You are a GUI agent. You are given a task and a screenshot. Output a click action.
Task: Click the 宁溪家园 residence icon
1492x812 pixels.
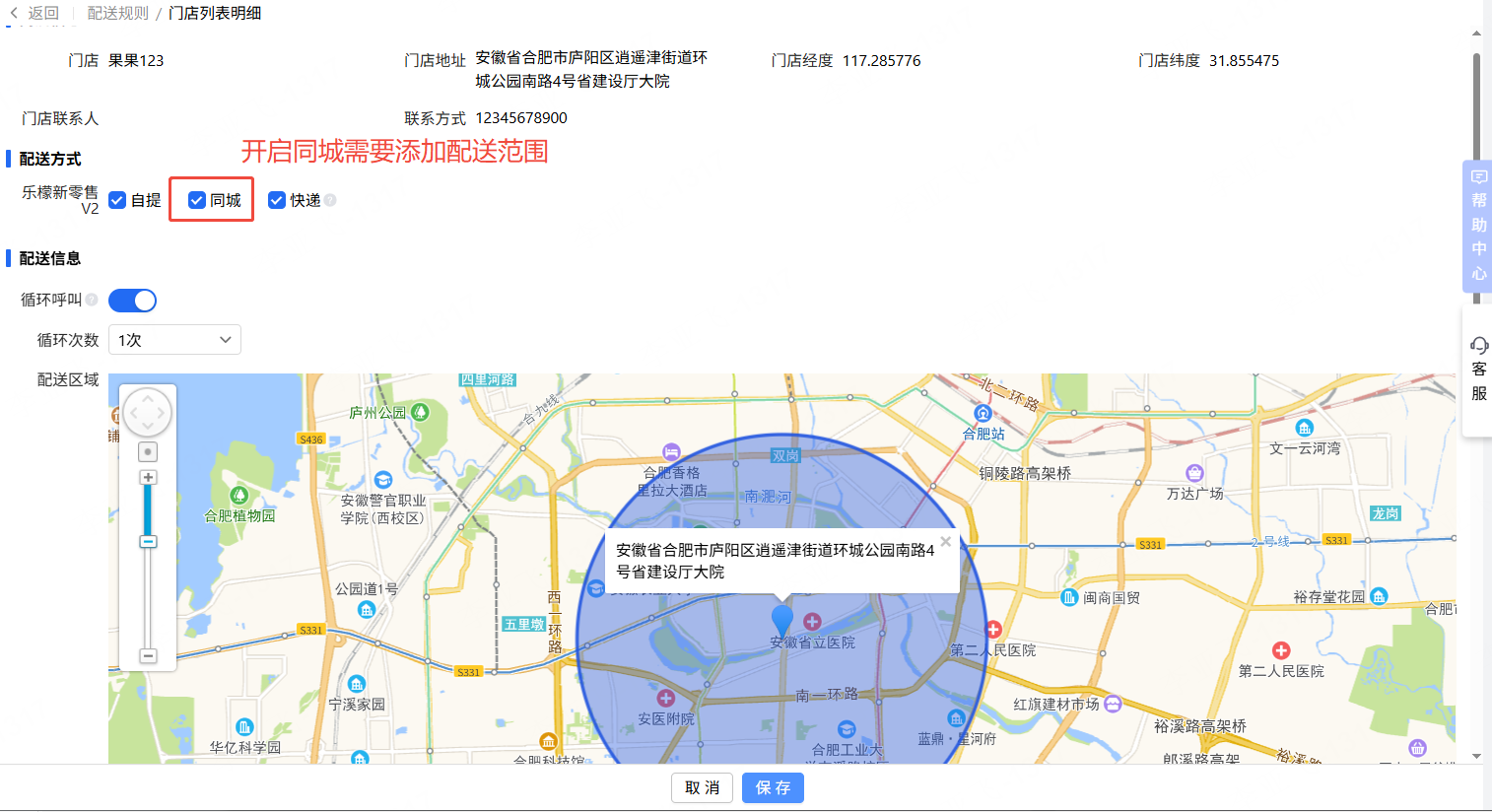point(357,684)
